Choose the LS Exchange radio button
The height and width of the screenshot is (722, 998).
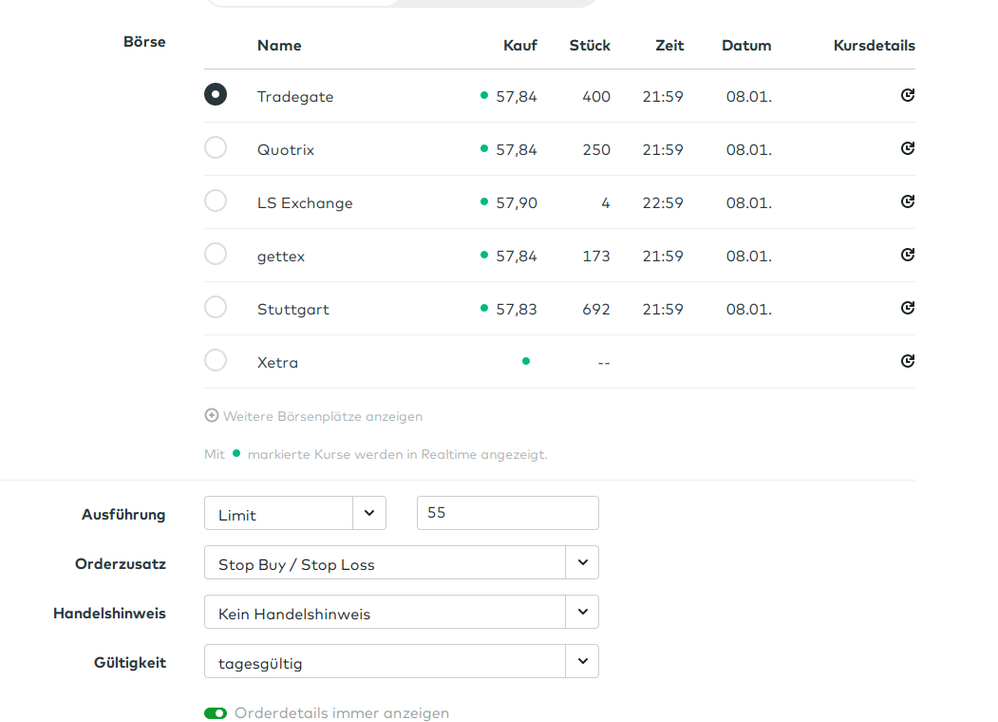(215, 201)
